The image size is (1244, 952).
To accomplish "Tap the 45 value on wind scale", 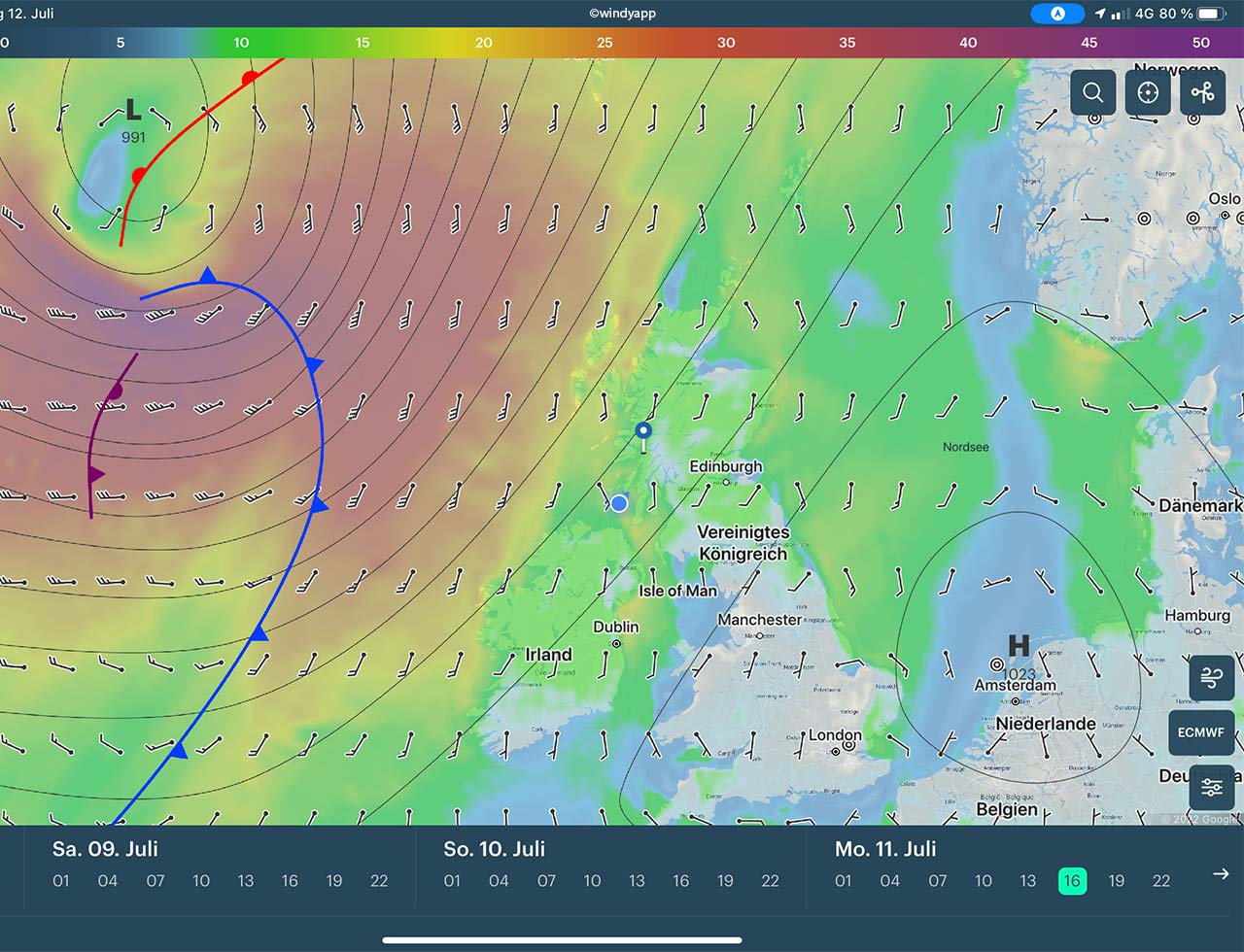I will tap(1089, 43).
